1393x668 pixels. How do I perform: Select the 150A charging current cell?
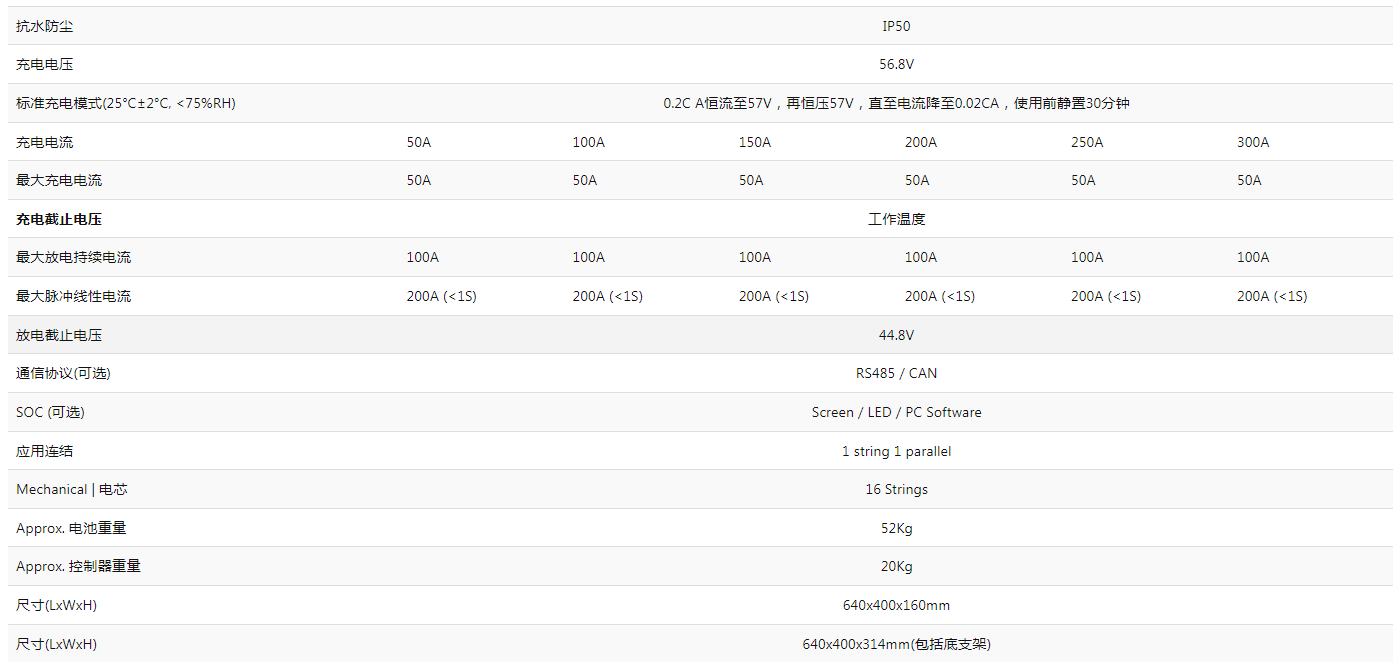[x=755, y=142]
